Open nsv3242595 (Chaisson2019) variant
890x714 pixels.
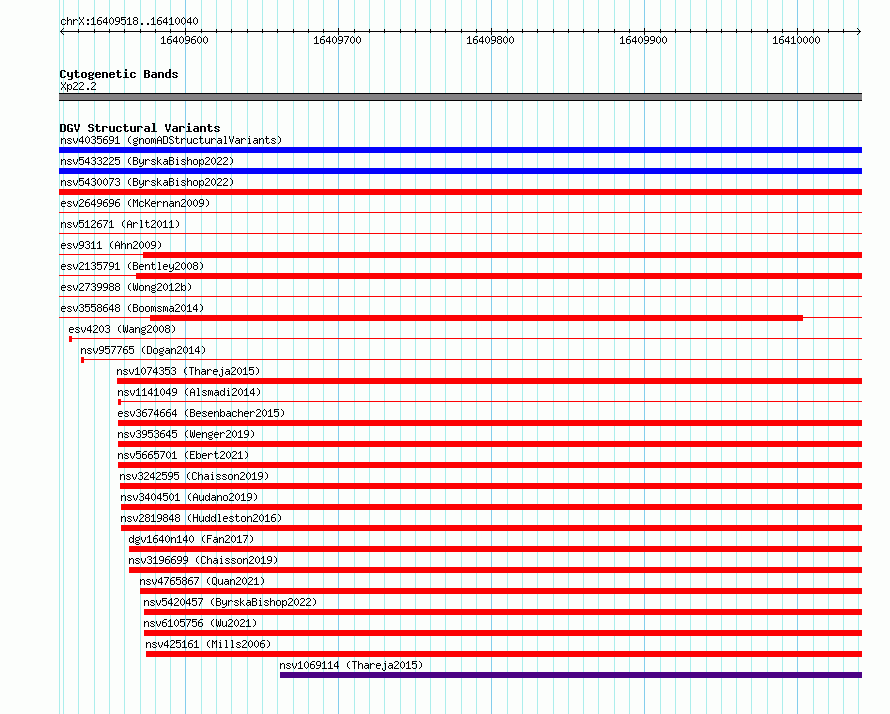[x=194, y=476]
